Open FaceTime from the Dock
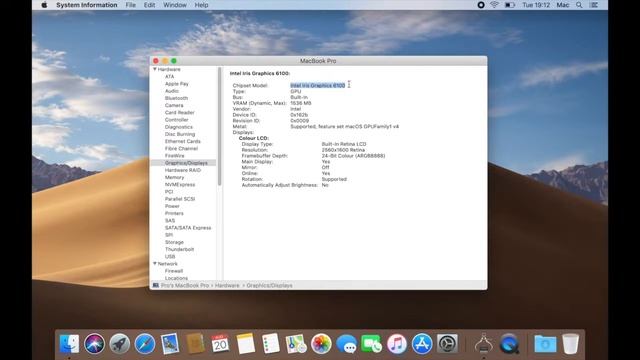Screen dimensions: 640x360 click(x=371, y=344)
